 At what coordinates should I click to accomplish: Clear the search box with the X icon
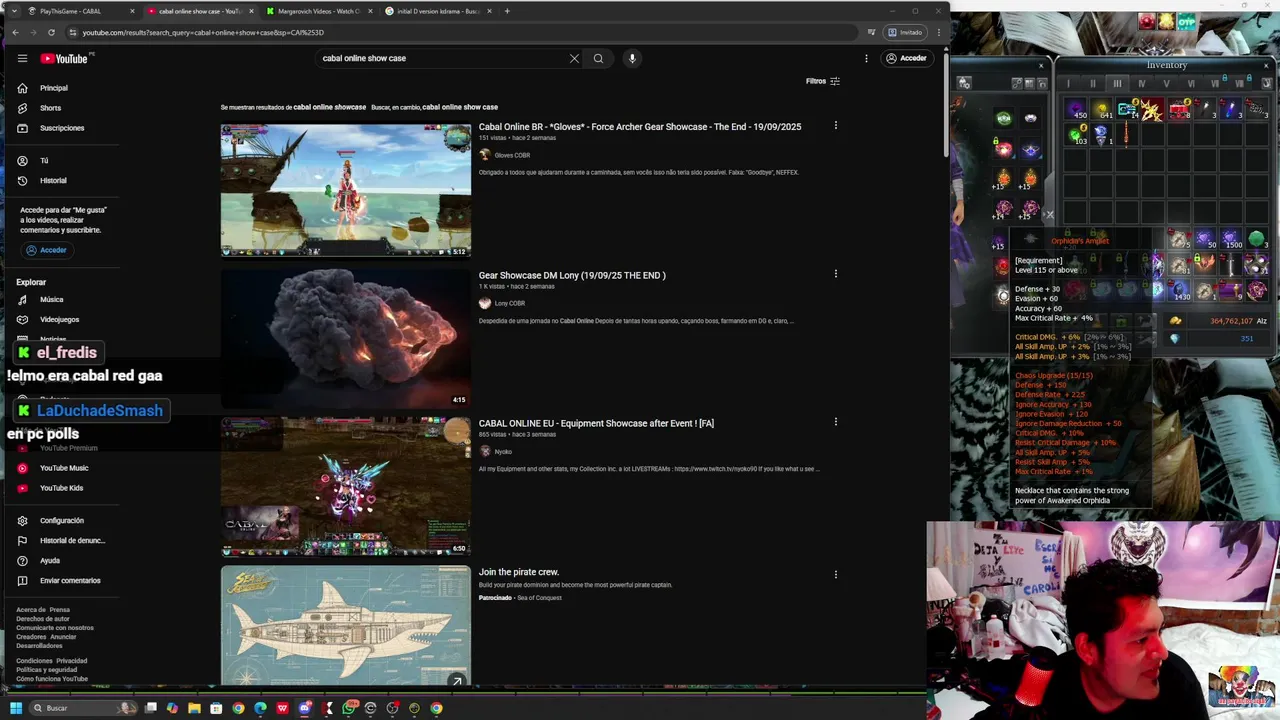click(x=574, y=58)
